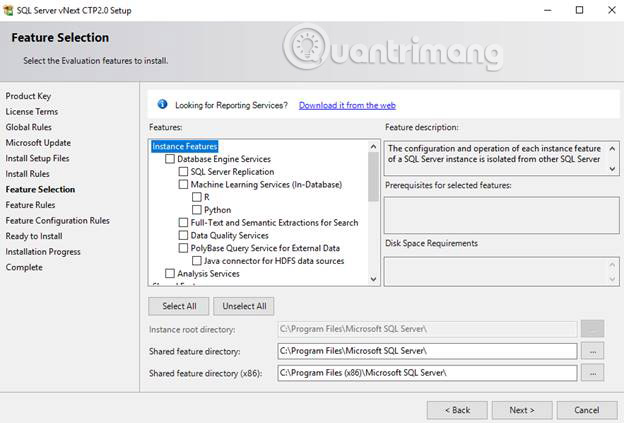The image size is (624, 423).
Task: Click the Features list scroll up arrow
Action: (373, 146)
